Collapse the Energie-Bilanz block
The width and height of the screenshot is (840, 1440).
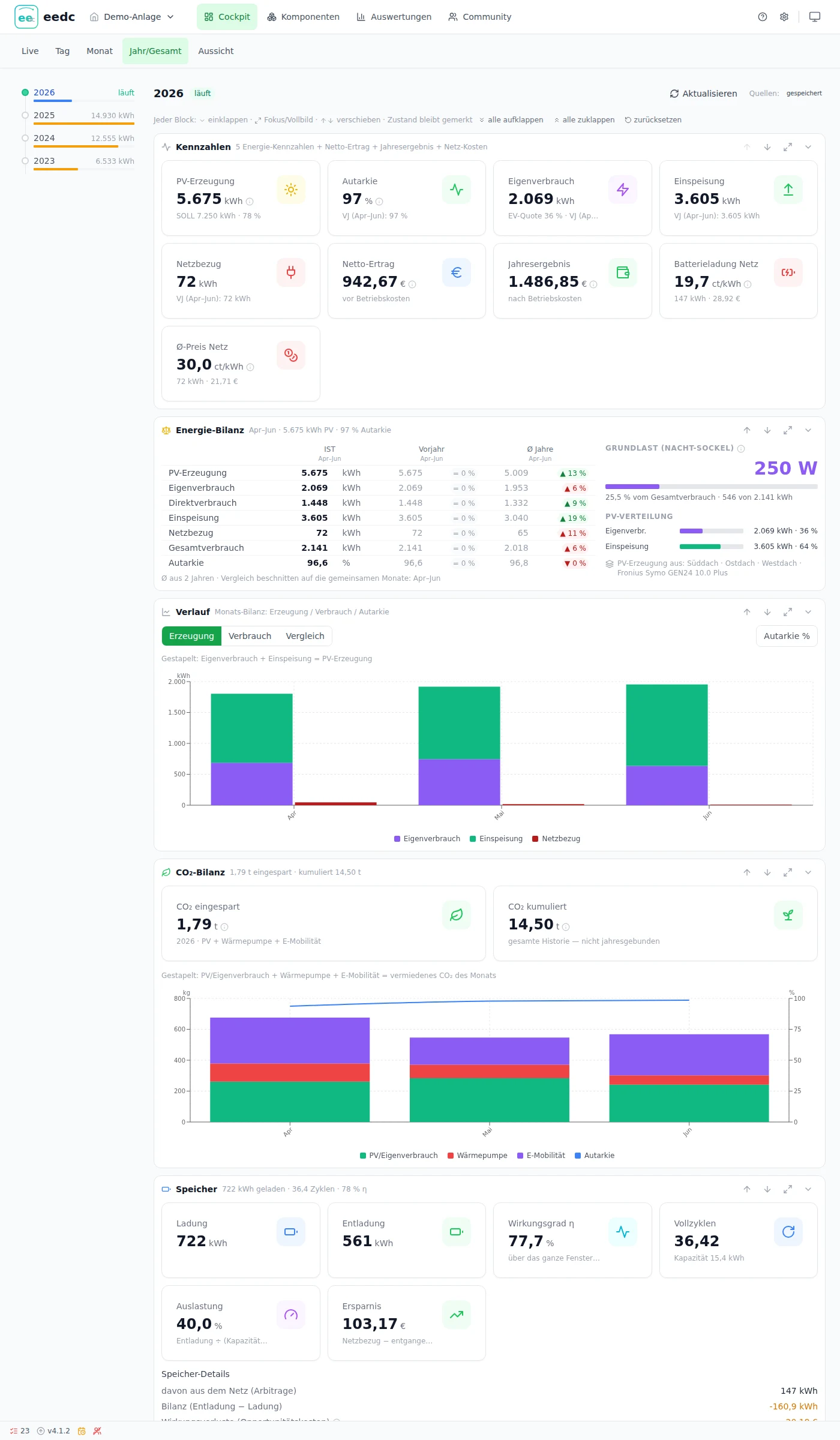808,430
